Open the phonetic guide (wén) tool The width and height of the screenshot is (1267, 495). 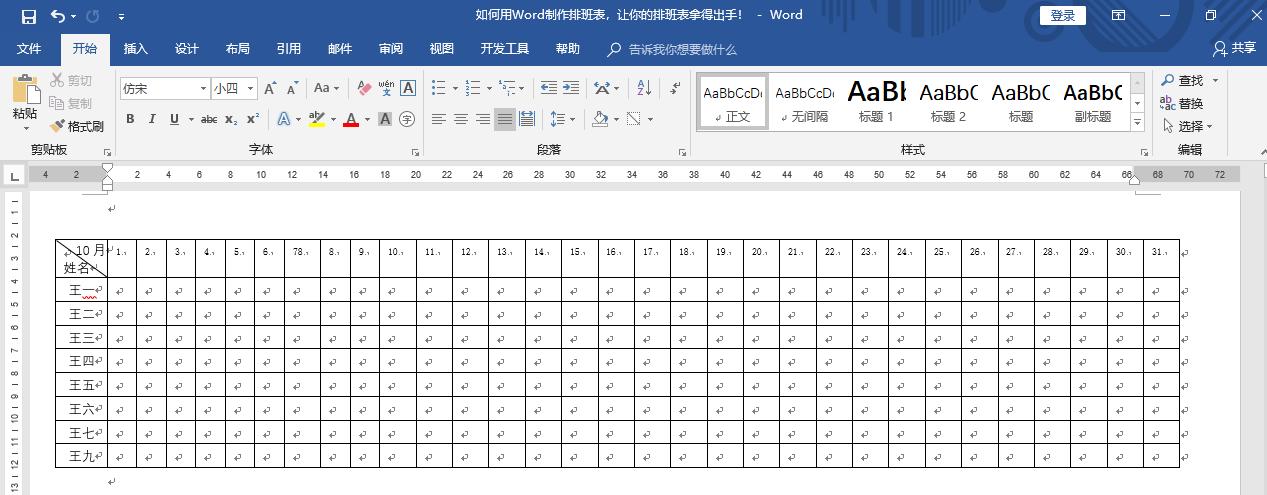[x=386, y=88]
